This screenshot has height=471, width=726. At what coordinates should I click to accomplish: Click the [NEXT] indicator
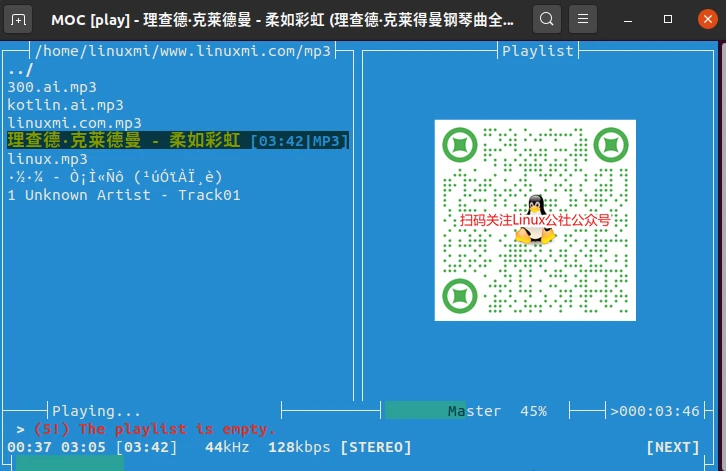tap(673, 447)
